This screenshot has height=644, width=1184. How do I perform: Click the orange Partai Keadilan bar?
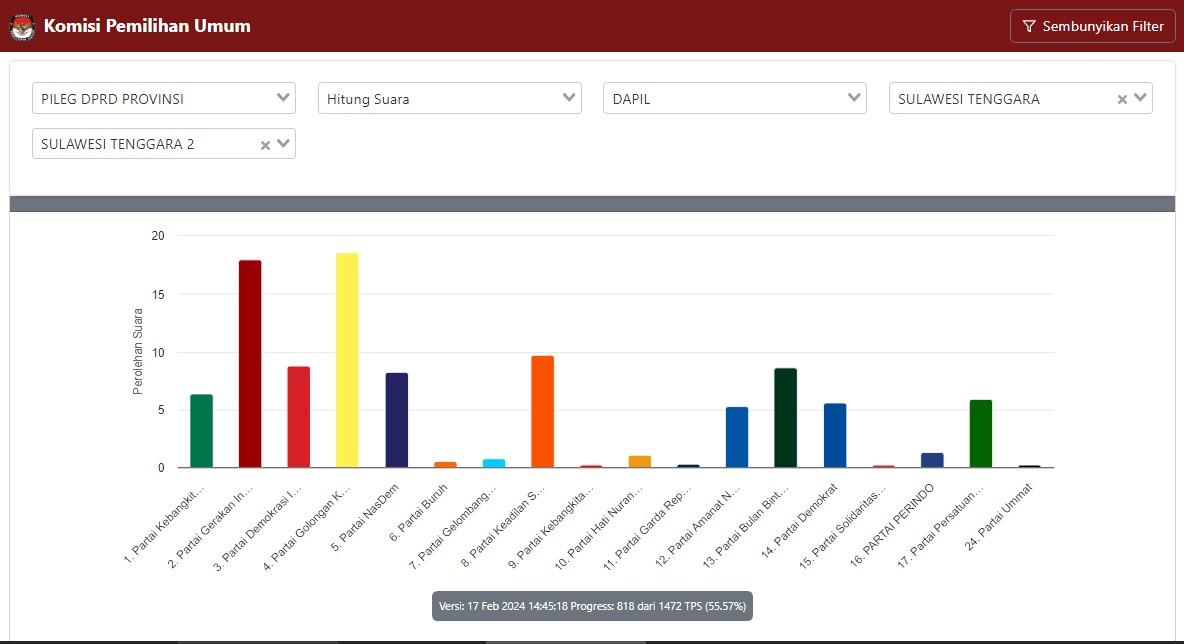click(542, 411)
